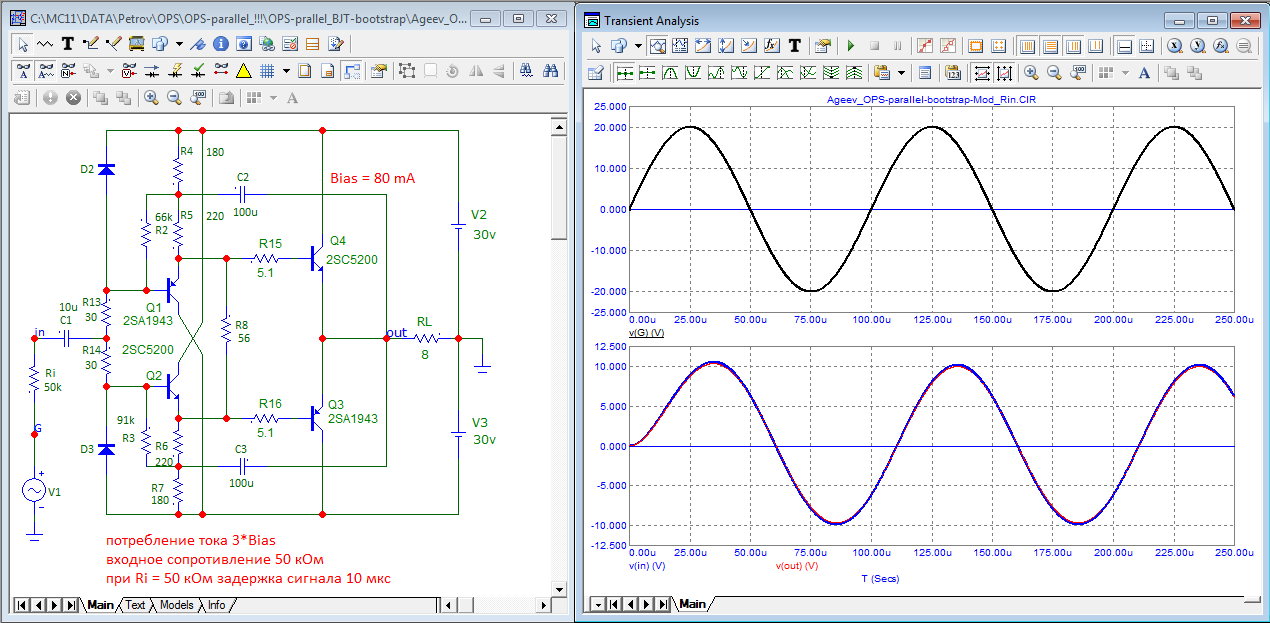The image size is (1270, 623).
Task: Zoom out in the schematic window toolbar
Action: [173, 98]
